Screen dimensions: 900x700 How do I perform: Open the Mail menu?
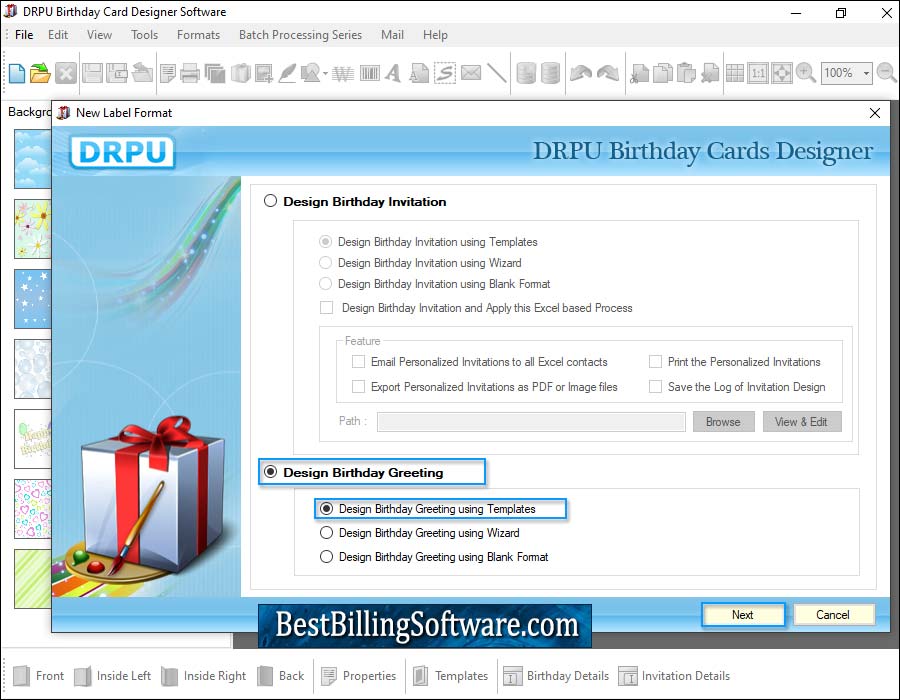point(392,35)
